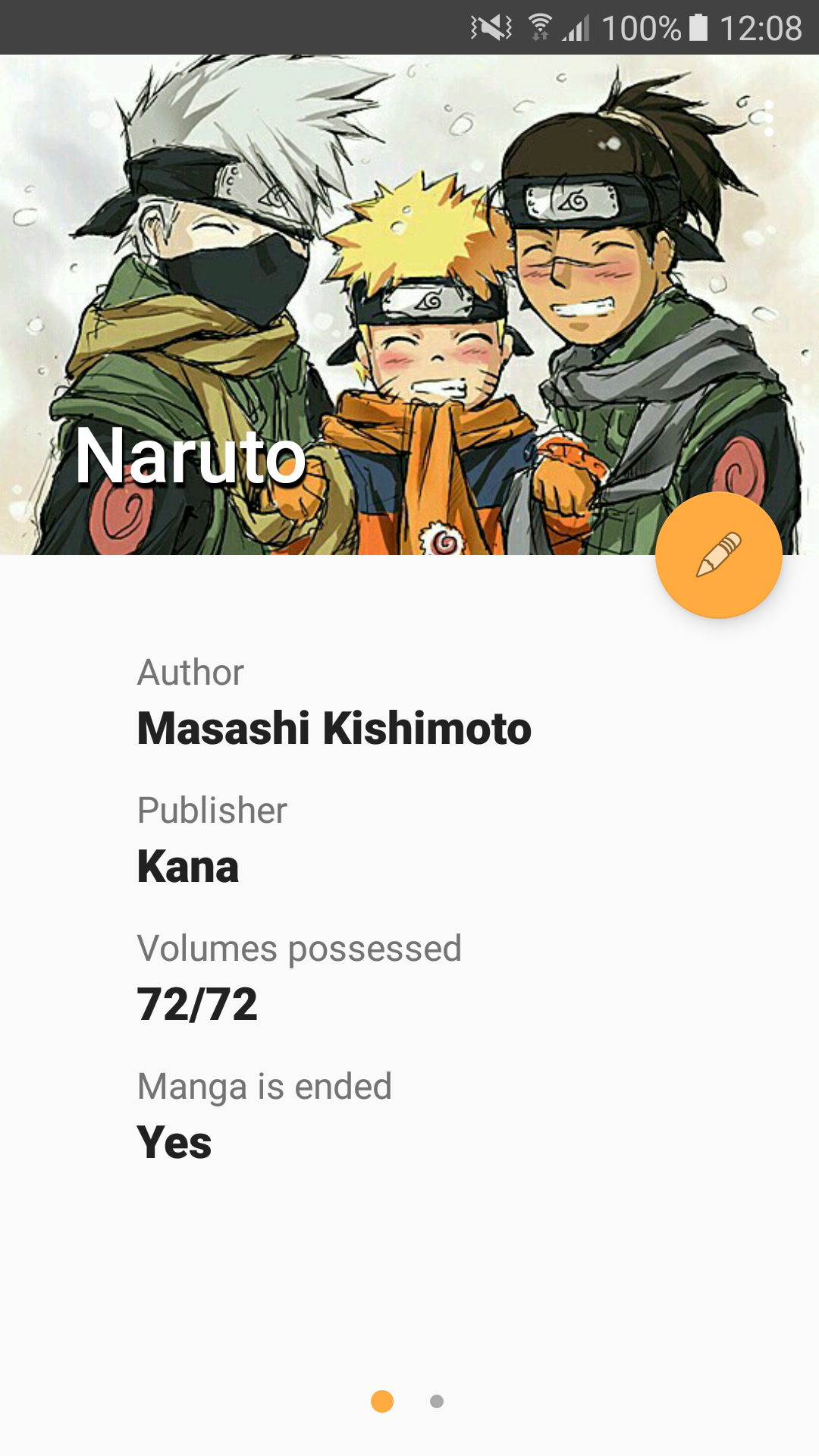
Task: Tap the 12:08 clock in status bar
Action: coord(760,29)
